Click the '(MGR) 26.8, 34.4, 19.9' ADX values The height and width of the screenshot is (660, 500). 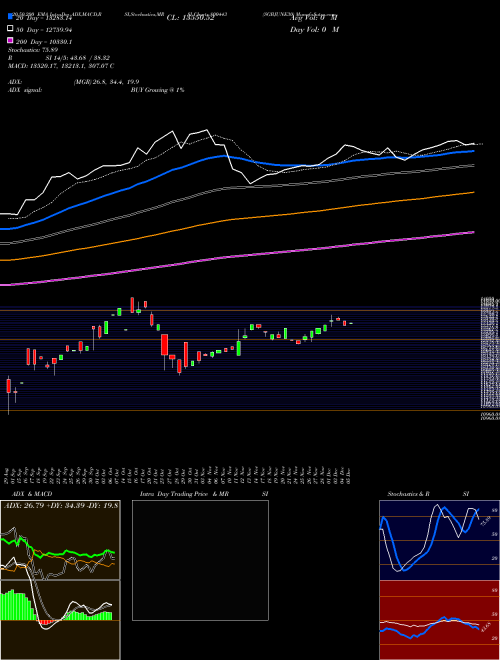(x=106, y=82)
